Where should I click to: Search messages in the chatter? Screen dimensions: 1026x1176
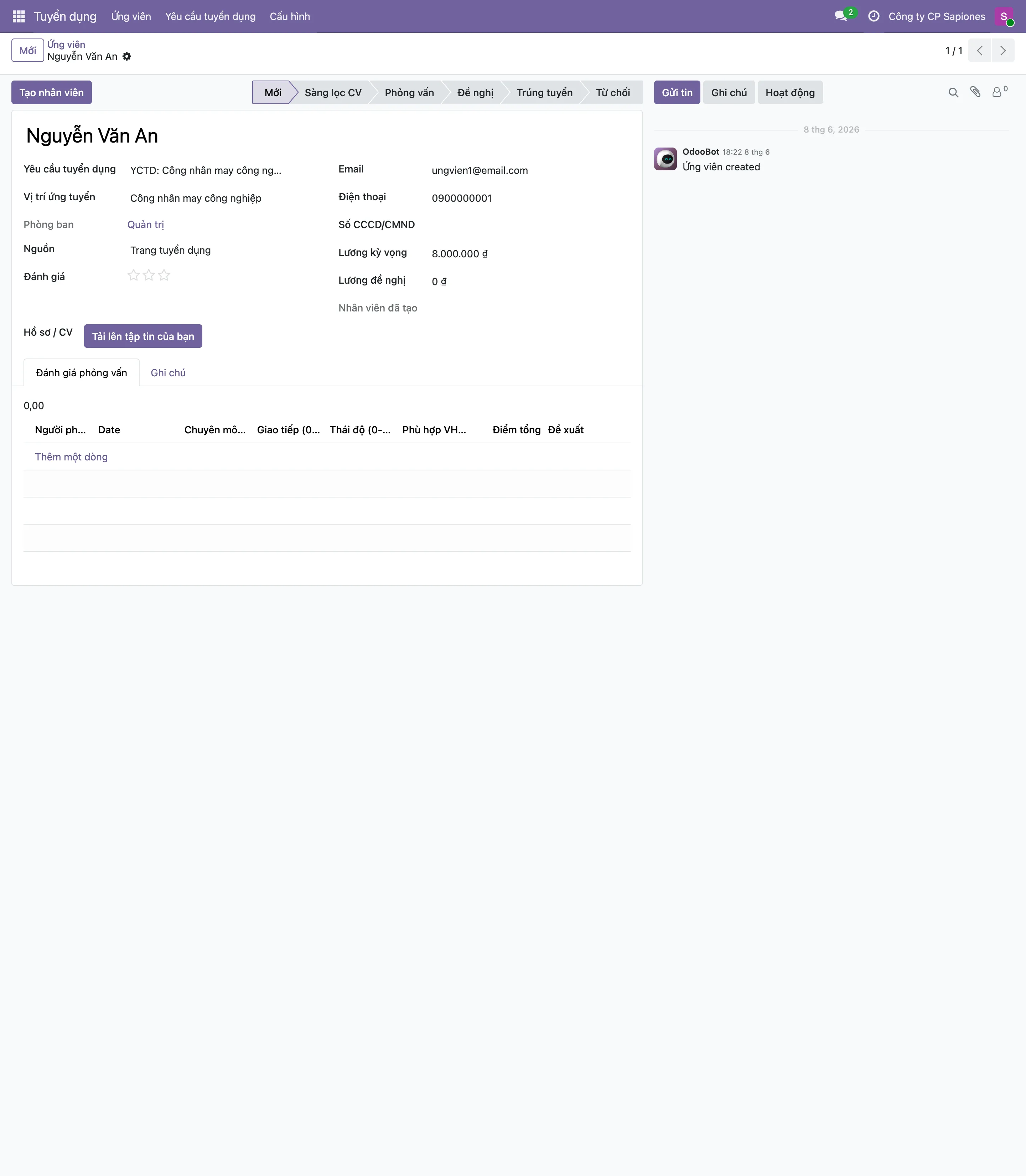(953, 93)
